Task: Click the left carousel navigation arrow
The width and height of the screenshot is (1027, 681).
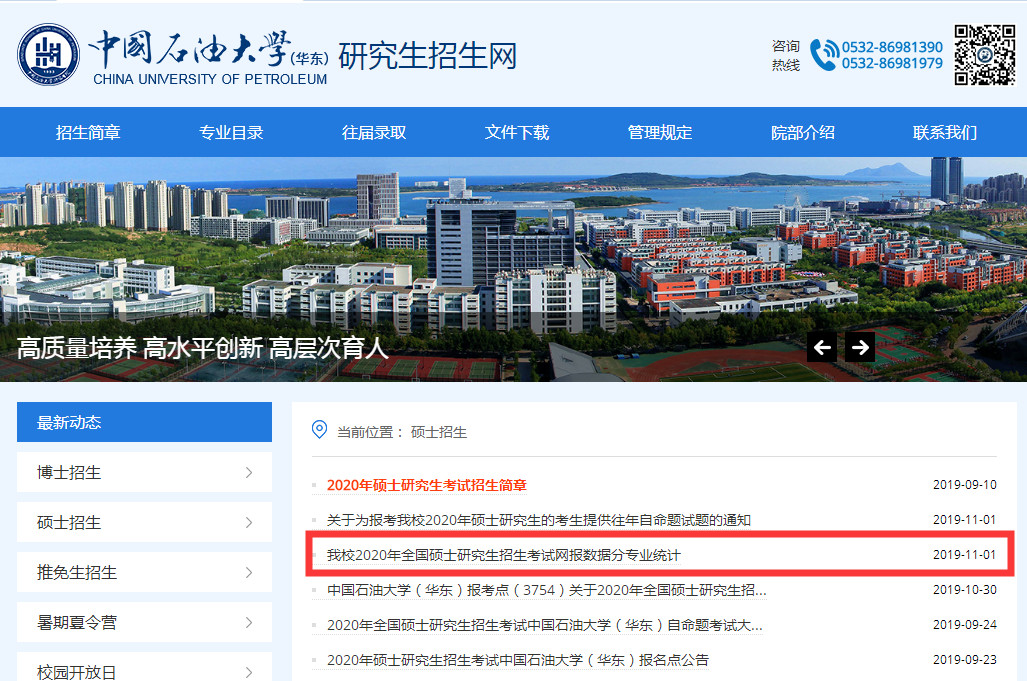Action: tap(822, 347)
